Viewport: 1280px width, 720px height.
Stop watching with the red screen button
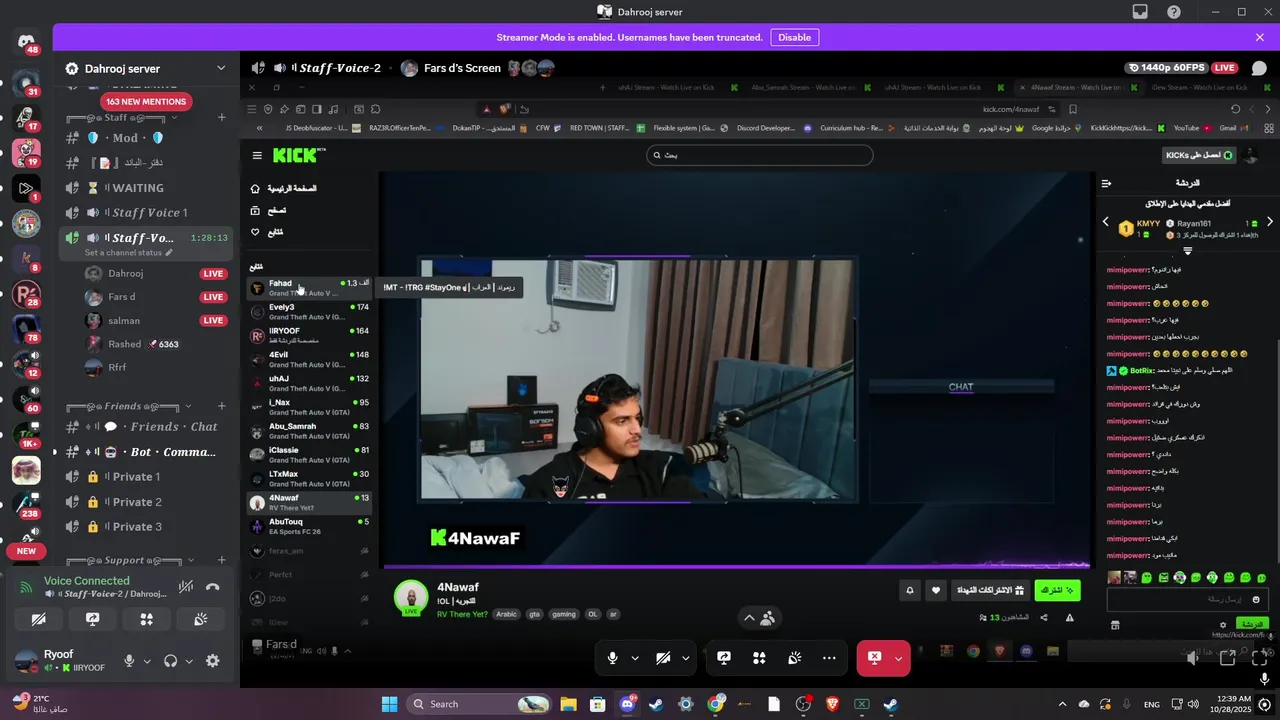tap(874, 658)
